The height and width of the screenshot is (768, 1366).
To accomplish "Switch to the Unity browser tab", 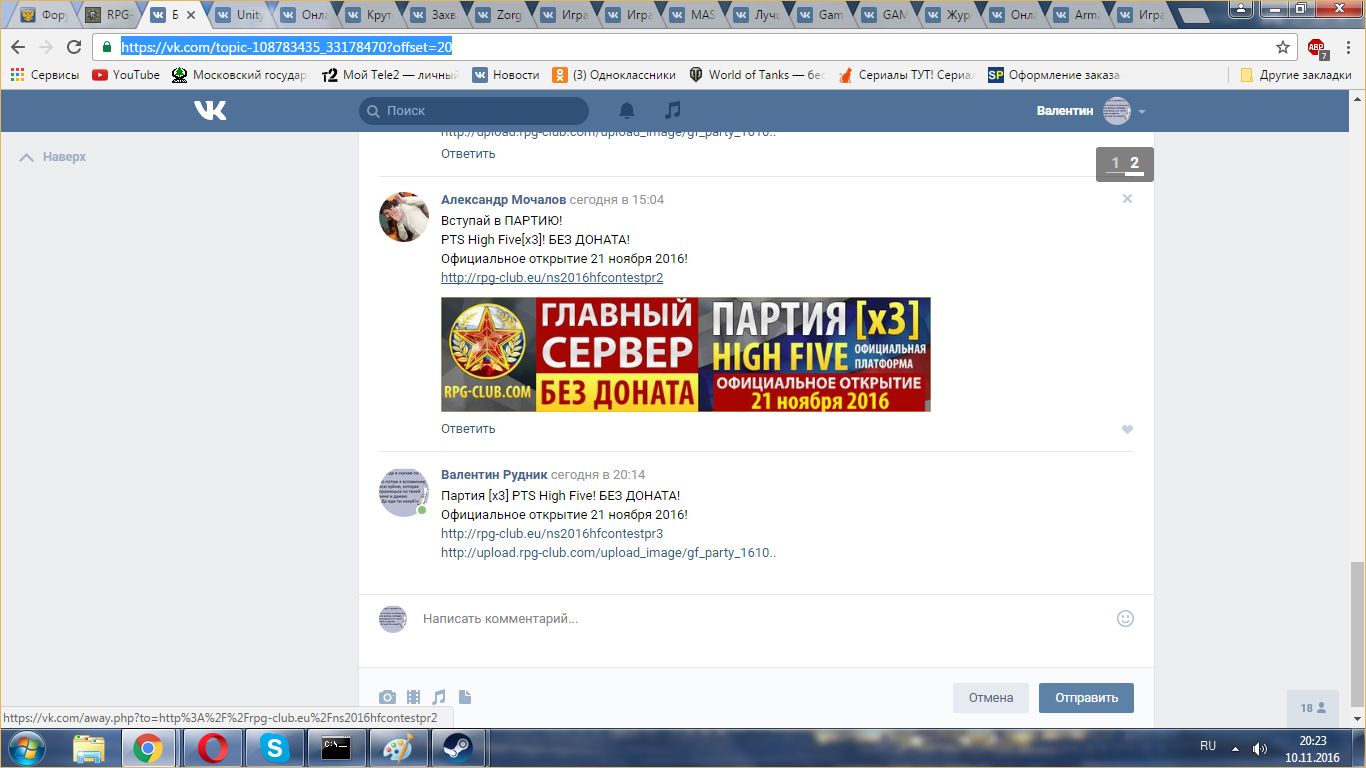I will coord(238,15).
